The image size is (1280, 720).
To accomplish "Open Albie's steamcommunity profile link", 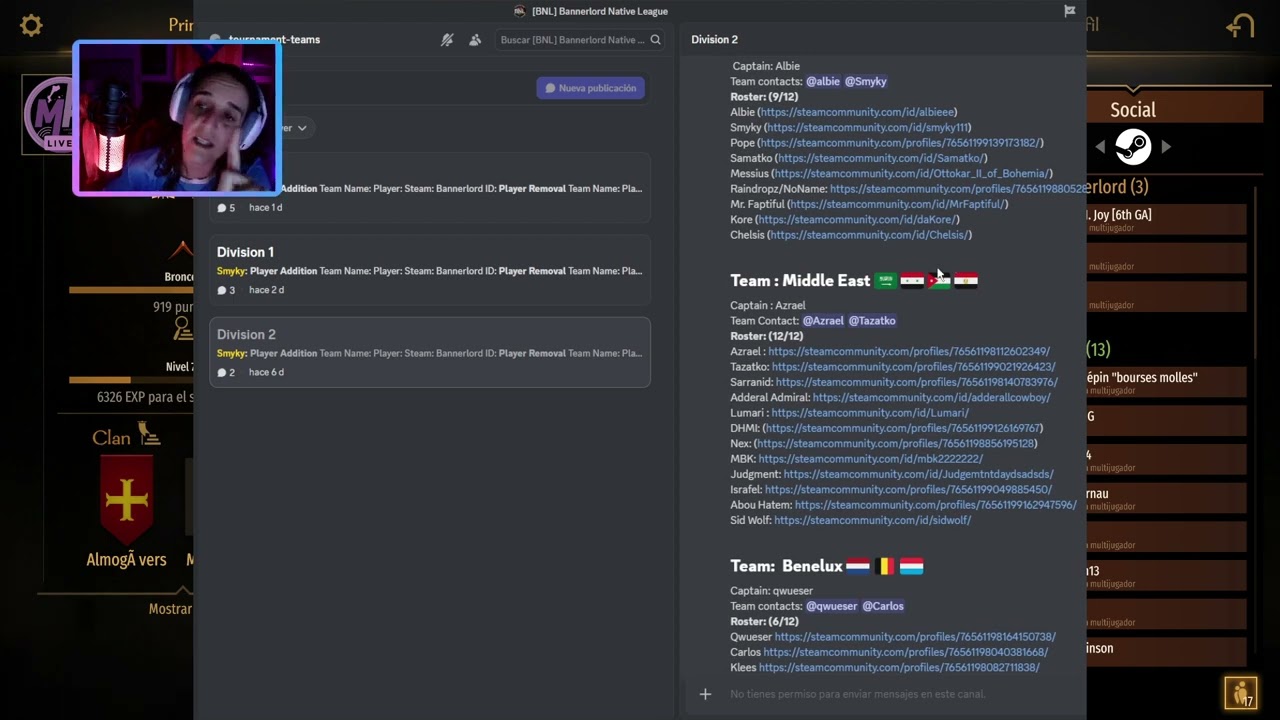I will click(856, 112).
